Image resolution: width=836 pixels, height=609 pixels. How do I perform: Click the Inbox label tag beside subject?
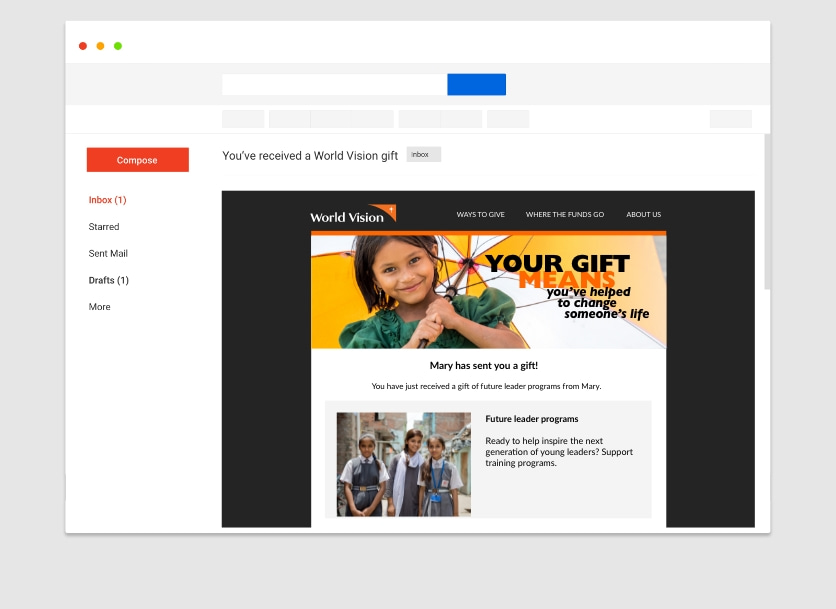(423, 155)
